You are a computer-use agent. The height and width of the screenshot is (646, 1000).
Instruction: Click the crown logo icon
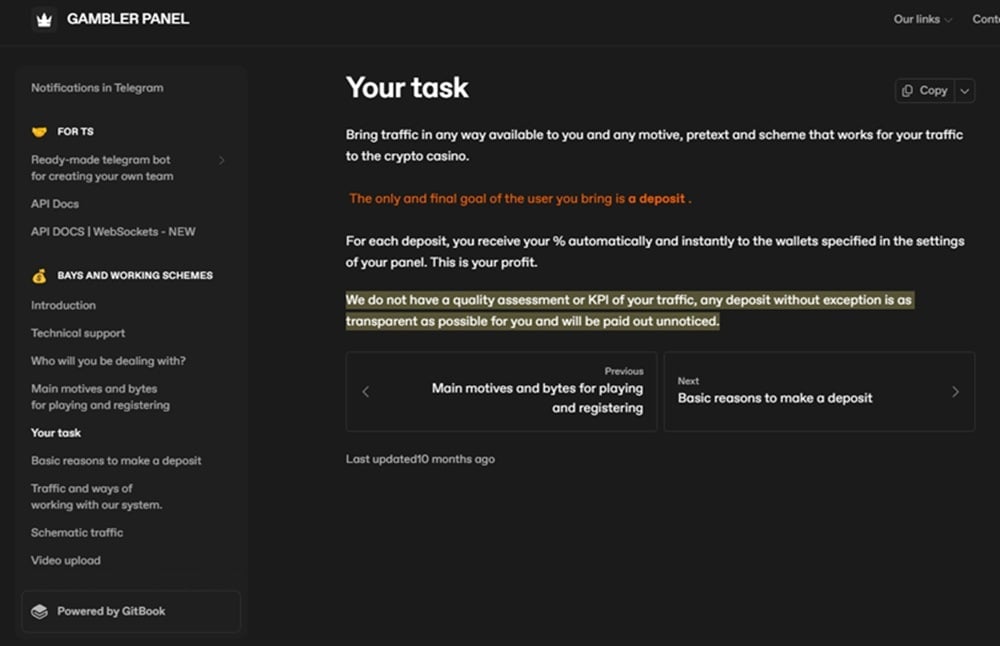44,18
